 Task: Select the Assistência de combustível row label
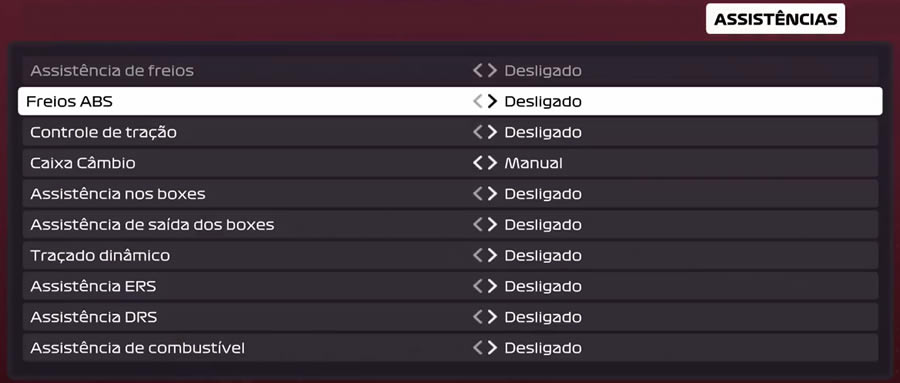137,348
